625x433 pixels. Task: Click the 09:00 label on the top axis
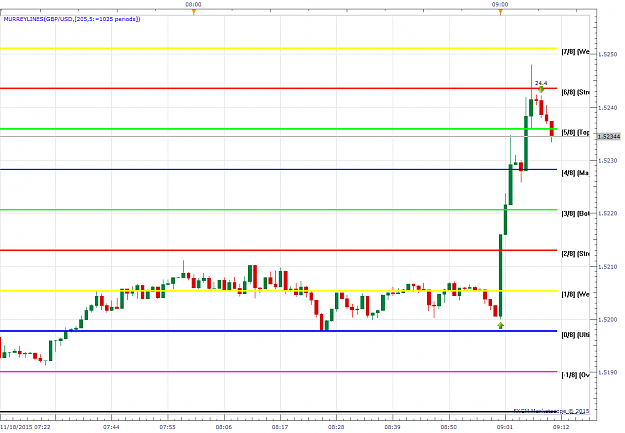500,4
